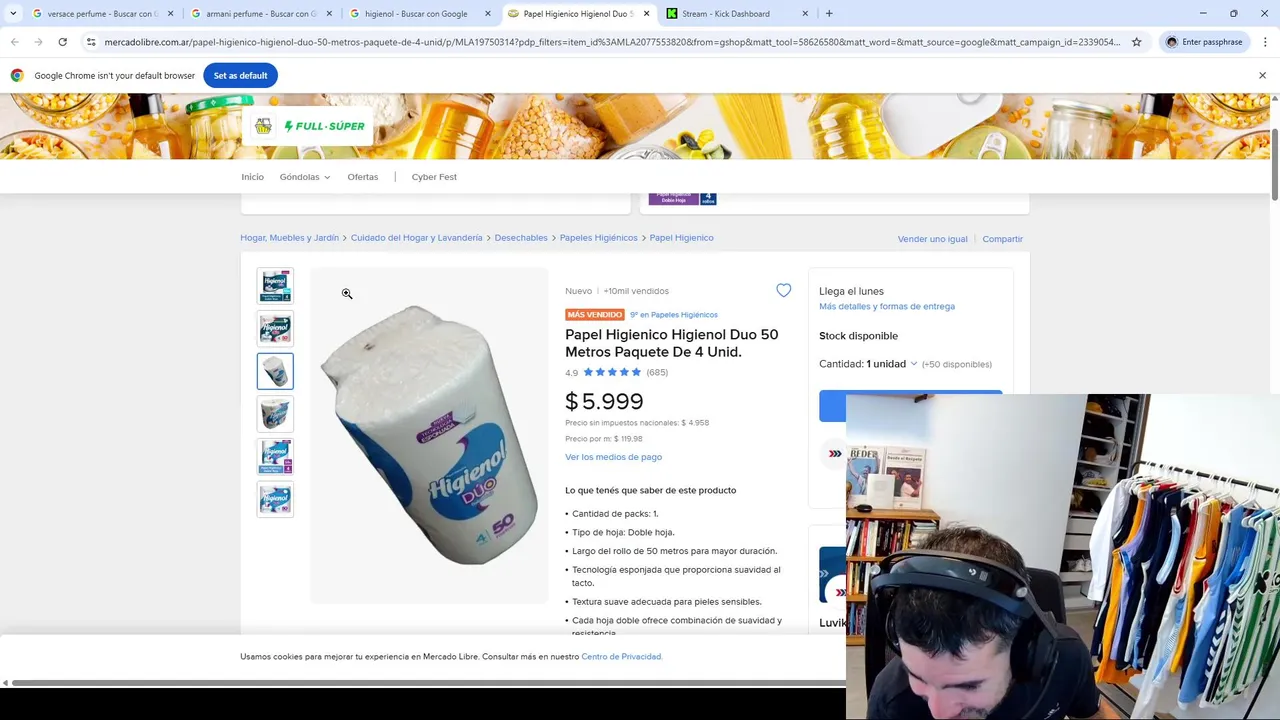Image resolution: width=1280 pixels, height=720 pixels.
Task: Open Papeles Higiénicos breadcrumb link
Action: click(598, 238)
